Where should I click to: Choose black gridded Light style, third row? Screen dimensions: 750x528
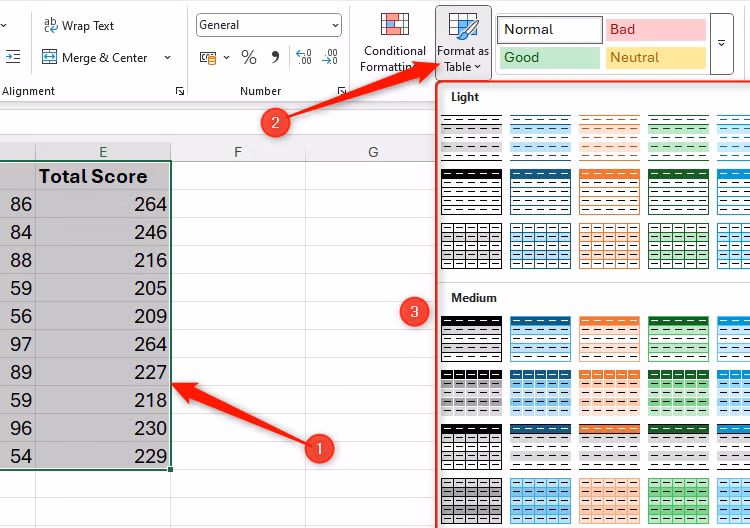click(x=471, y=246)
